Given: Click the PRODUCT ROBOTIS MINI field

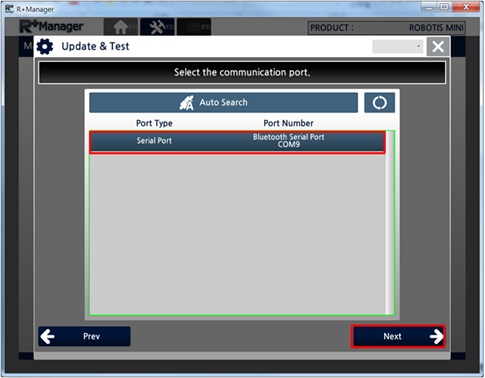Looking at the screenshot, I should tap(387, 28).
